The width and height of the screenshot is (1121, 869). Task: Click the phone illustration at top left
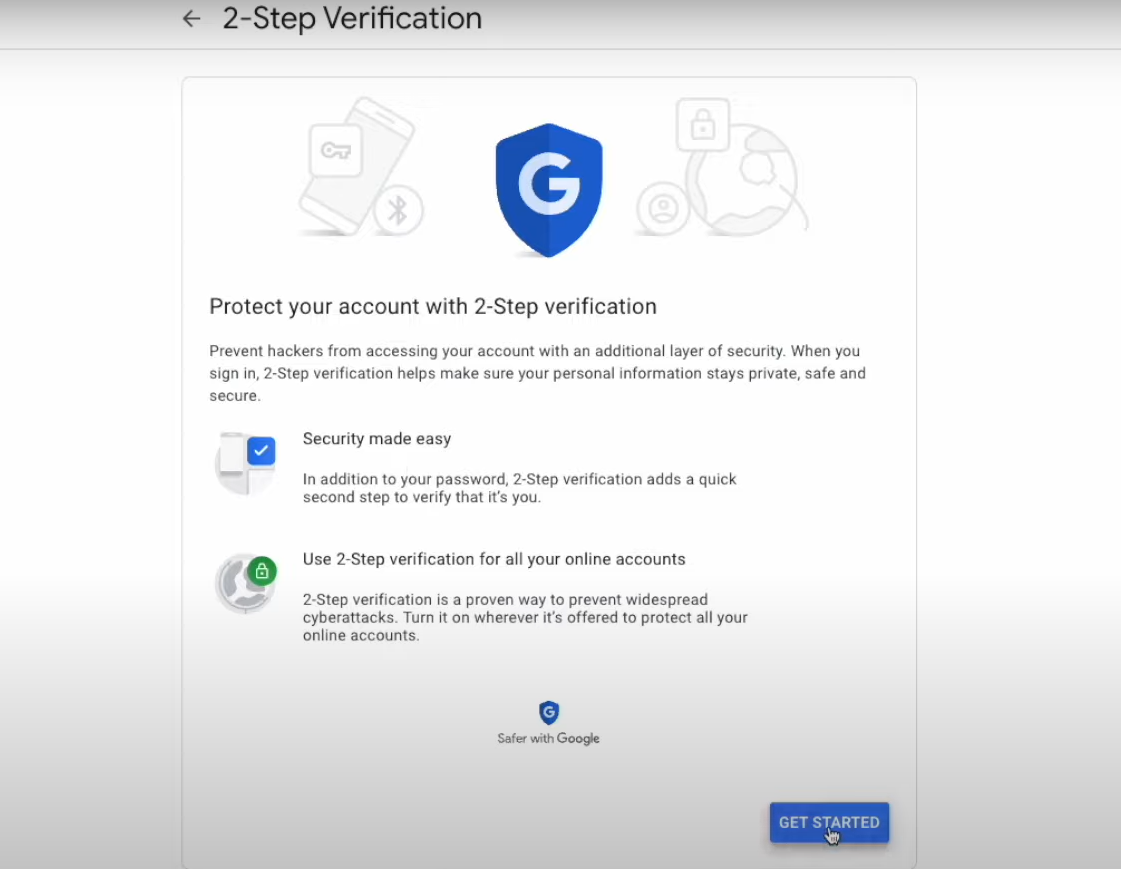pos(356,167)
